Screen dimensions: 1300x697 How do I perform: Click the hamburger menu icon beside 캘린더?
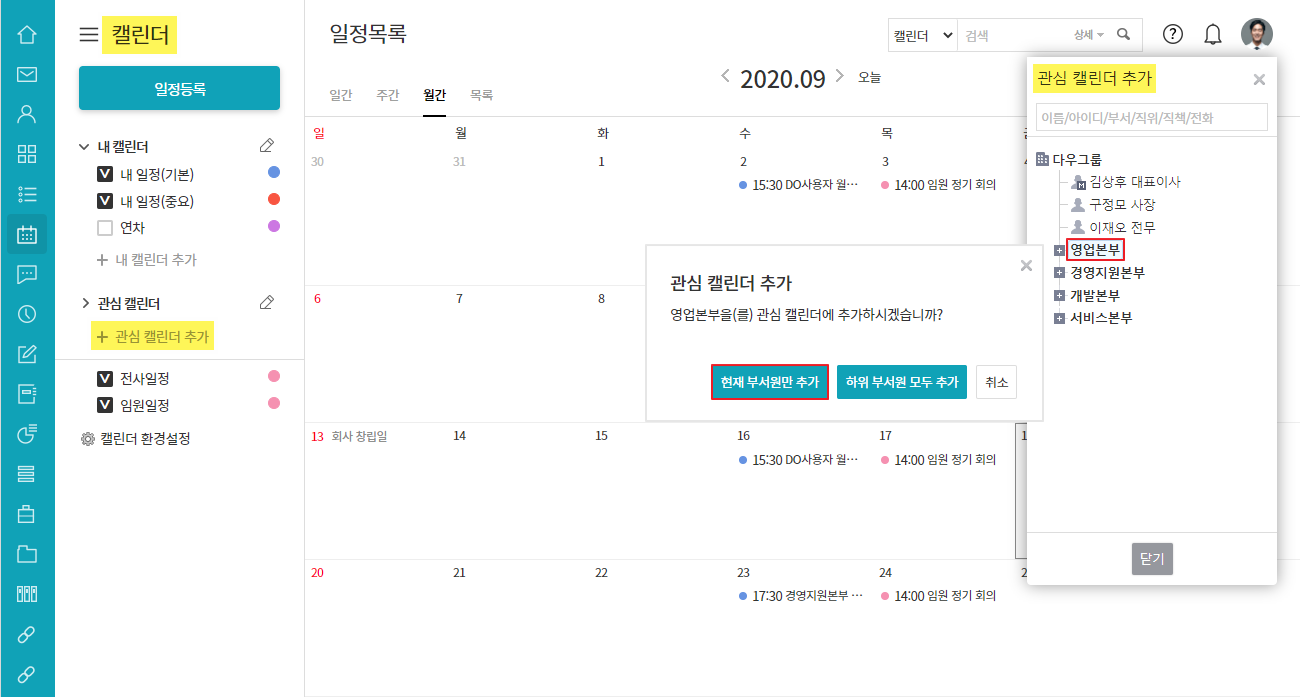[x=89, y=35]
